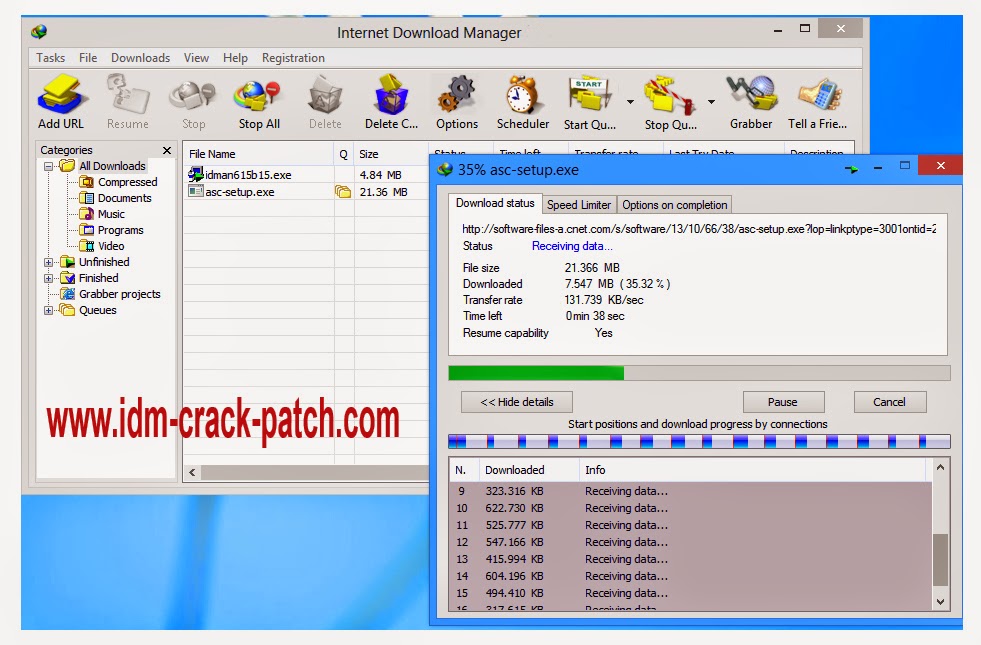Open the Scheduler from the toolbar
This screenshot has height=645, width=981.
(522, 102)
